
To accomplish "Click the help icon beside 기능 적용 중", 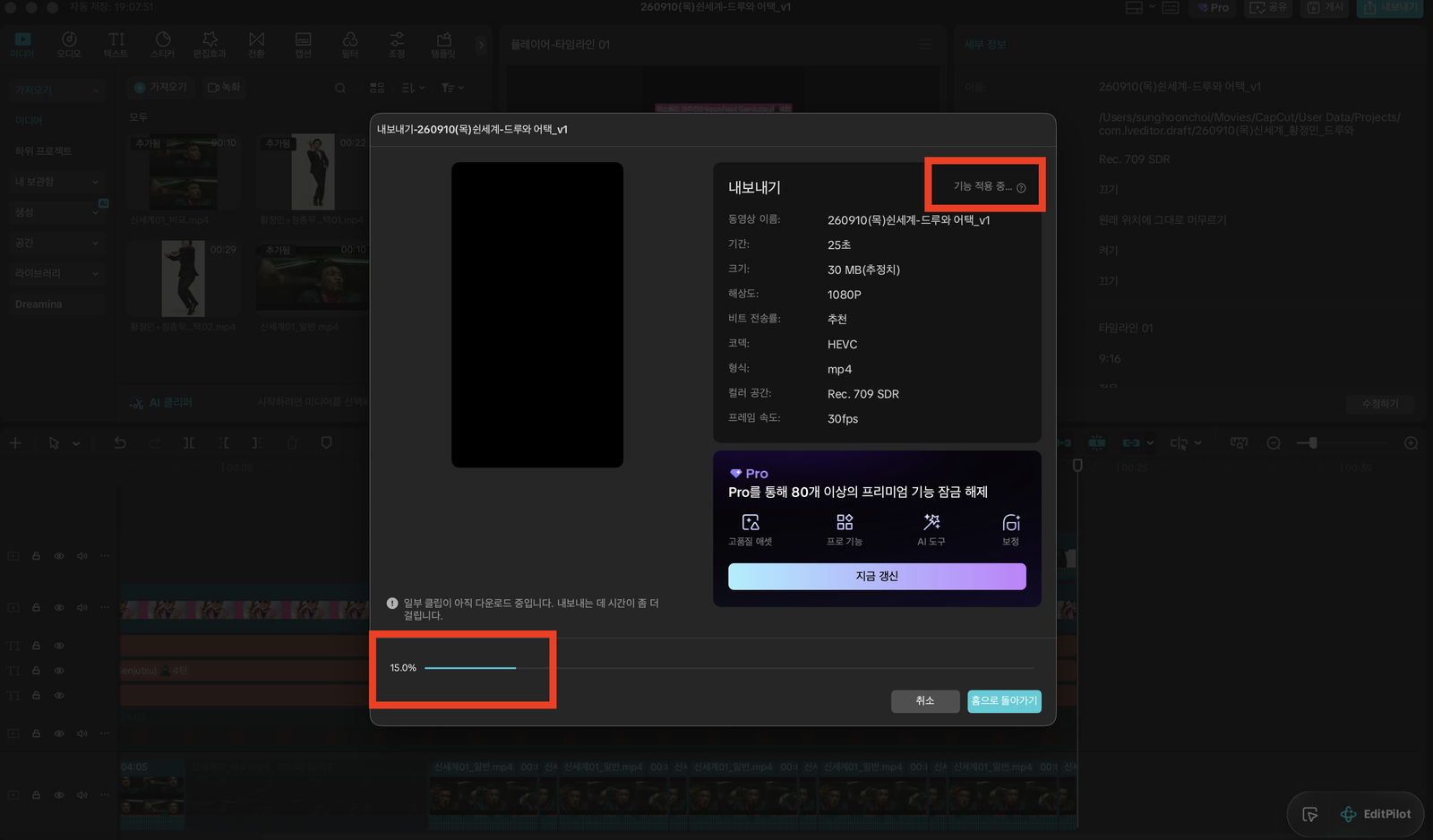I will click(1021, 188).
